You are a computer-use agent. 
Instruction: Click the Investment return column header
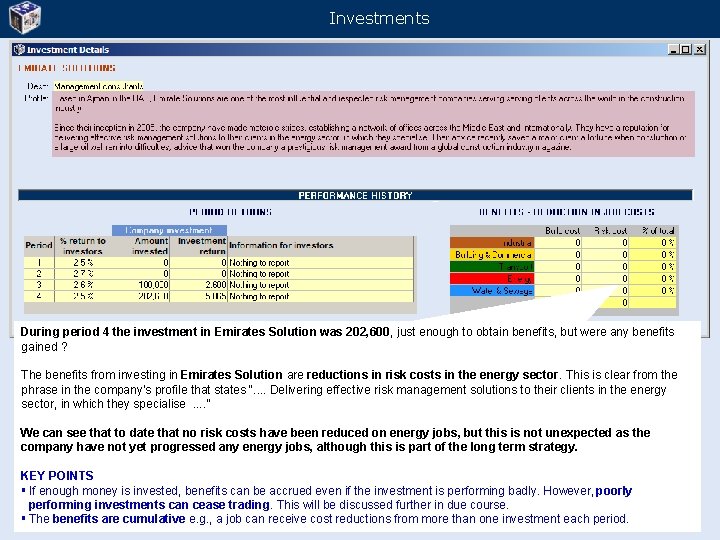pyautogui.click(x=202, y=246)
